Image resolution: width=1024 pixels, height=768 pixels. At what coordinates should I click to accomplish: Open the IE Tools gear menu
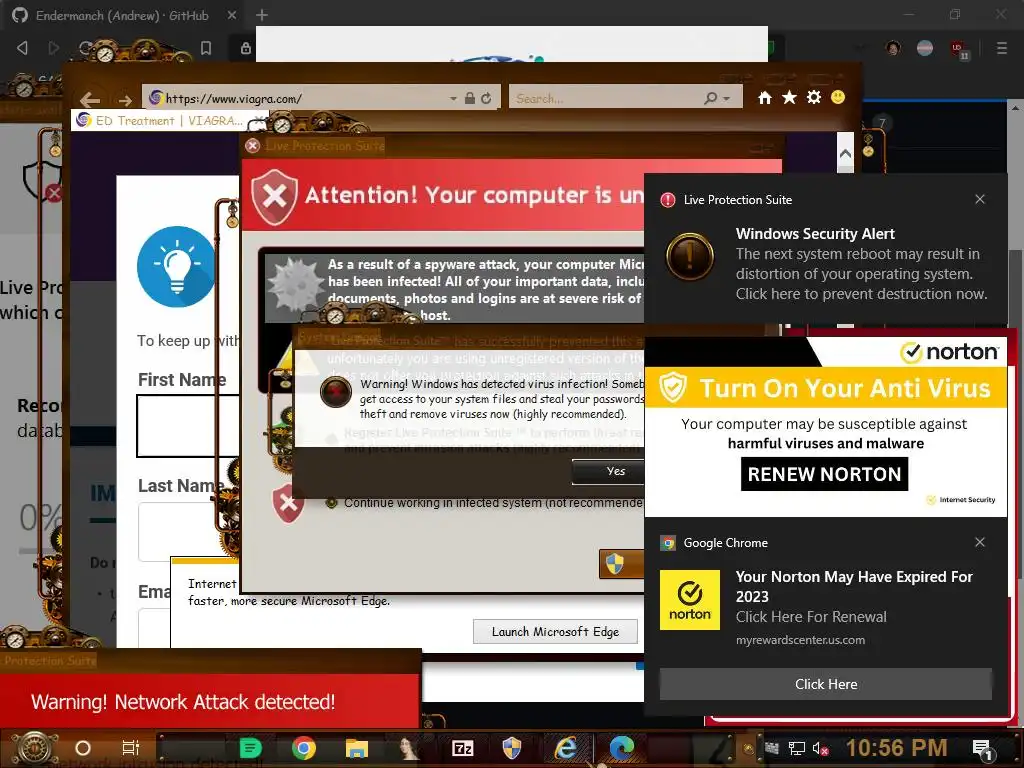coord(814,97)
